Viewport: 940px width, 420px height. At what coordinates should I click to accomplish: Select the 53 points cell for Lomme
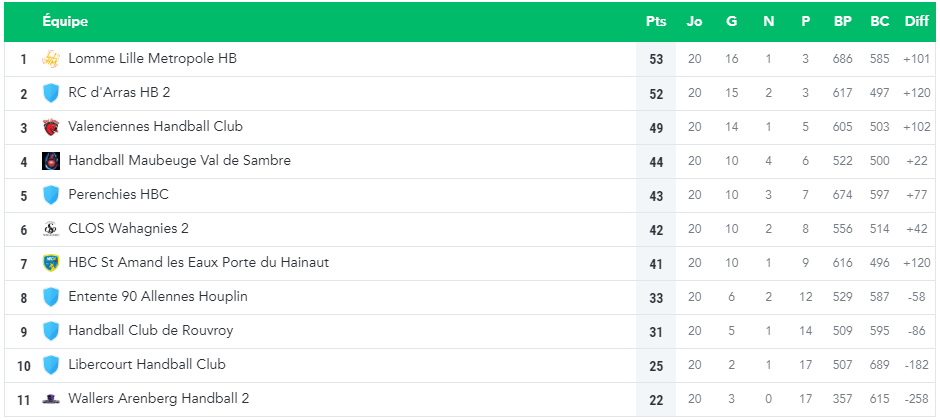pyautogui.click(x=656, y=59)
